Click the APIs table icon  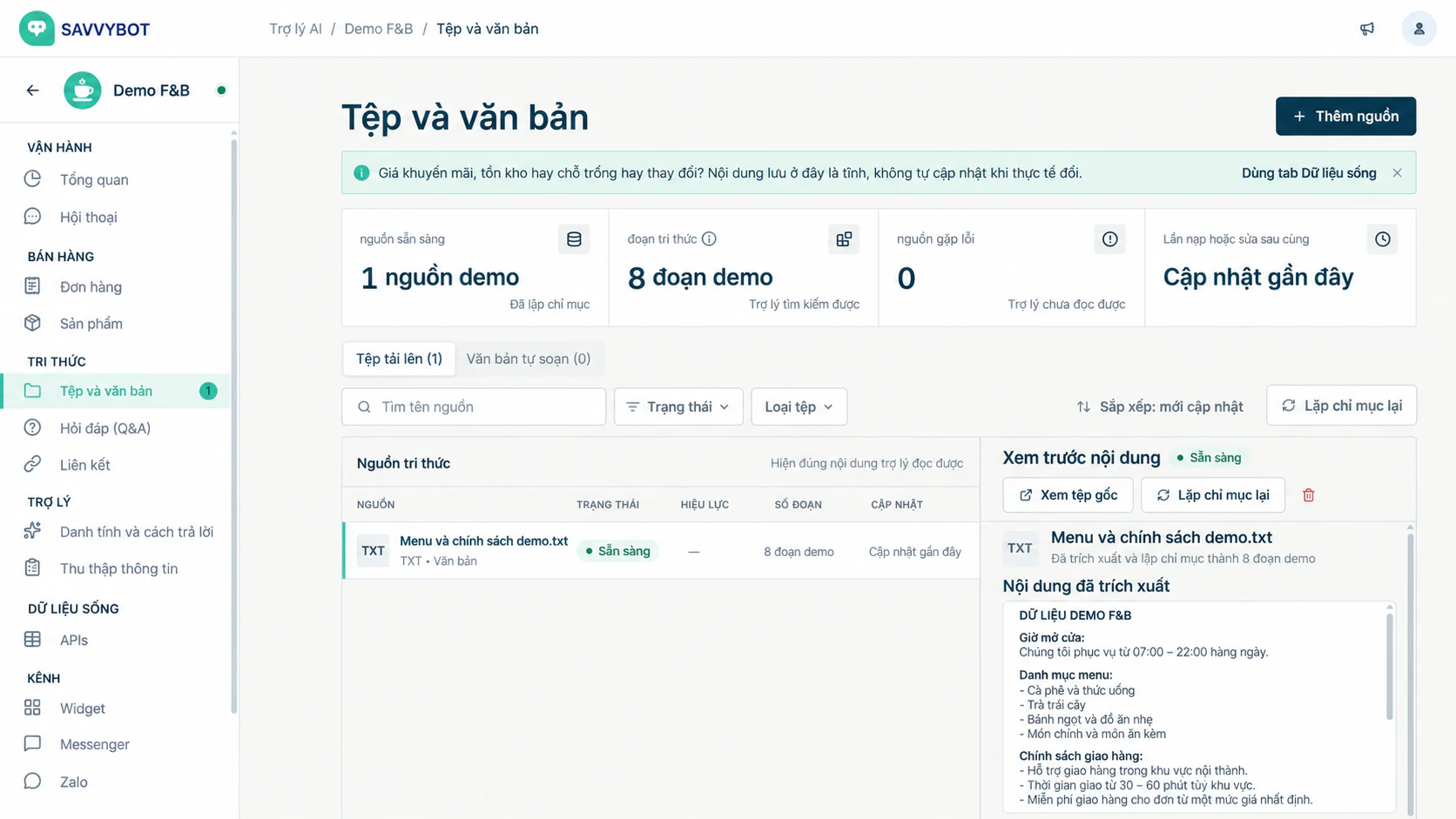(x=32, y=640)
